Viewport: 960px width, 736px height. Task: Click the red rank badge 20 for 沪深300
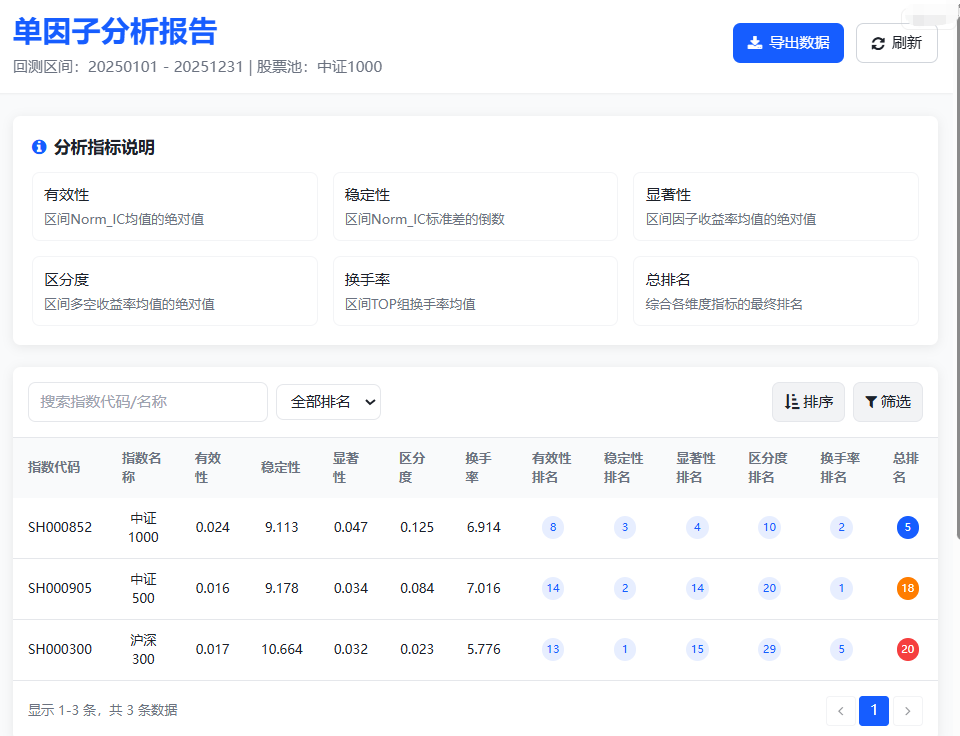907,649
